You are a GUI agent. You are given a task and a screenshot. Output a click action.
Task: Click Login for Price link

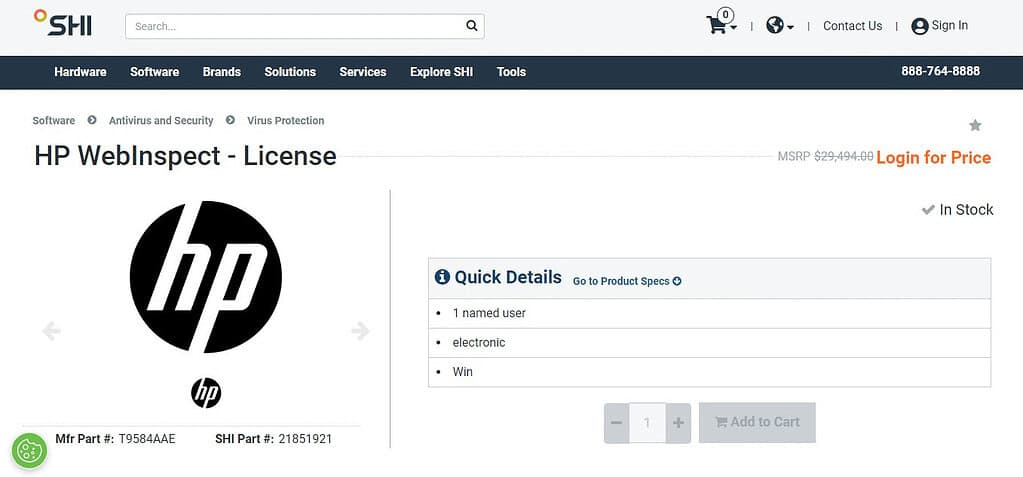tap(934, 157)
